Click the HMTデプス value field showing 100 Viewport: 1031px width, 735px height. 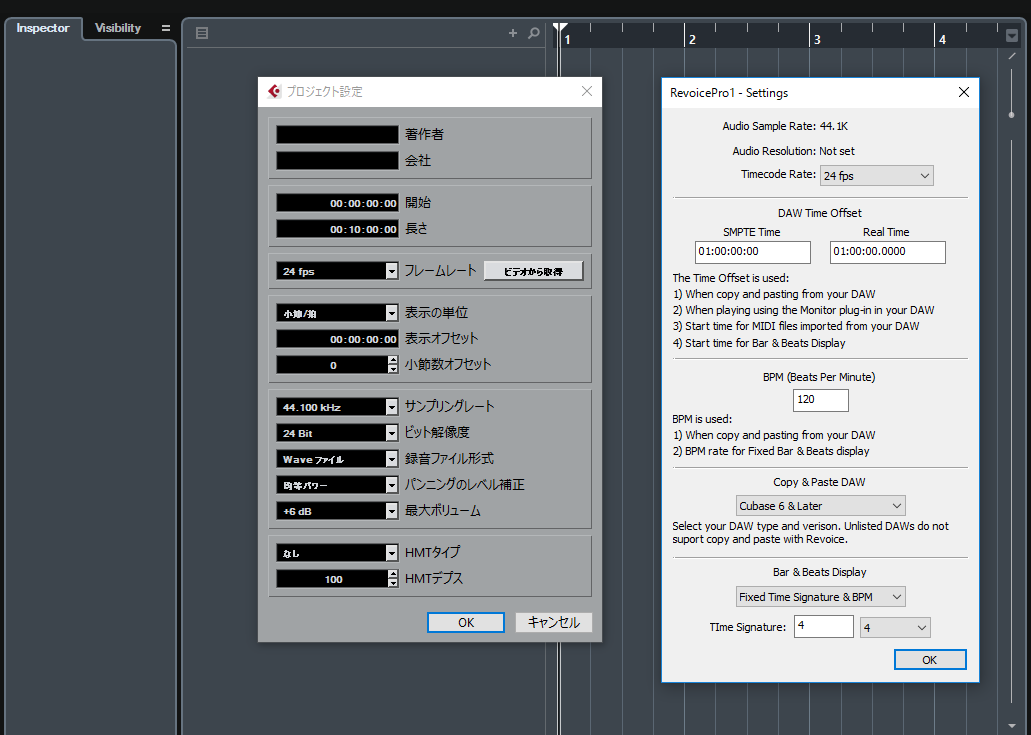coord(332,579)
